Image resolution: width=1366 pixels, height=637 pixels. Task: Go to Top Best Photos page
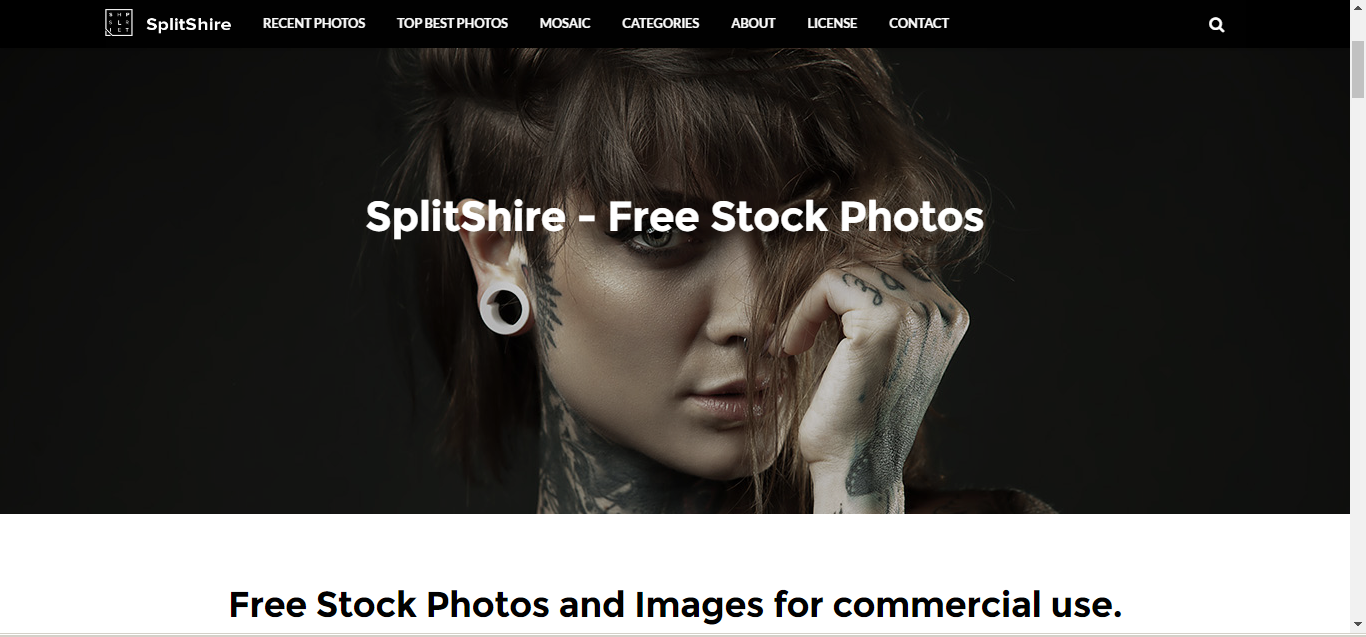pyautogui.click(x=452, y=23)
